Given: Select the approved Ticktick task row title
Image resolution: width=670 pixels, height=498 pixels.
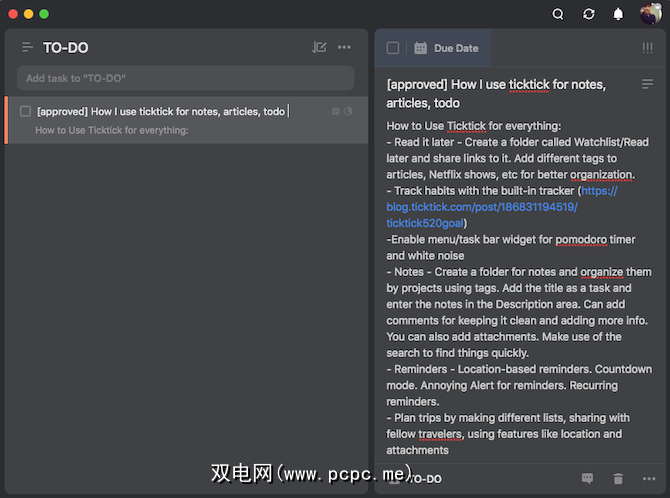Looking at the screenshot, I should click(160, 112).
